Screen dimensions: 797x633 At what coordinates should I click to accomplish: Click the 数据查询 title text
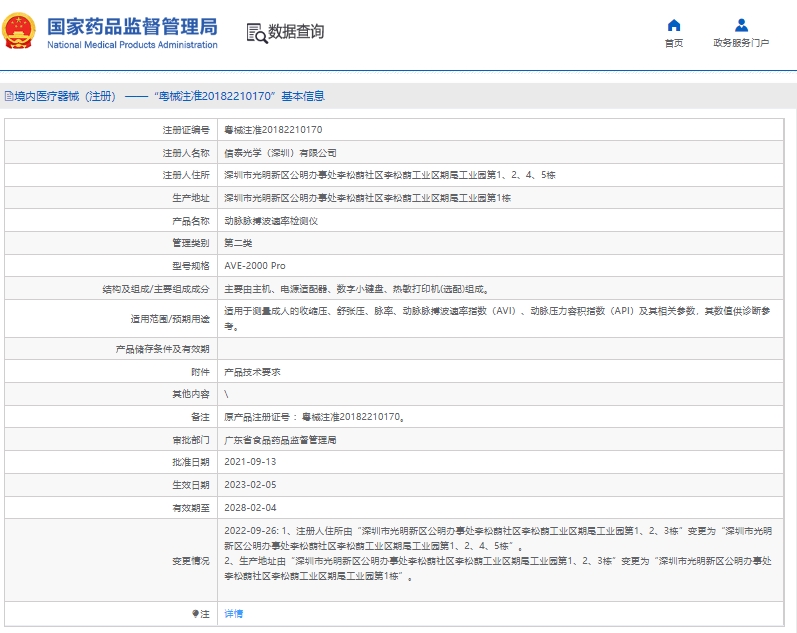pos(296,32)
